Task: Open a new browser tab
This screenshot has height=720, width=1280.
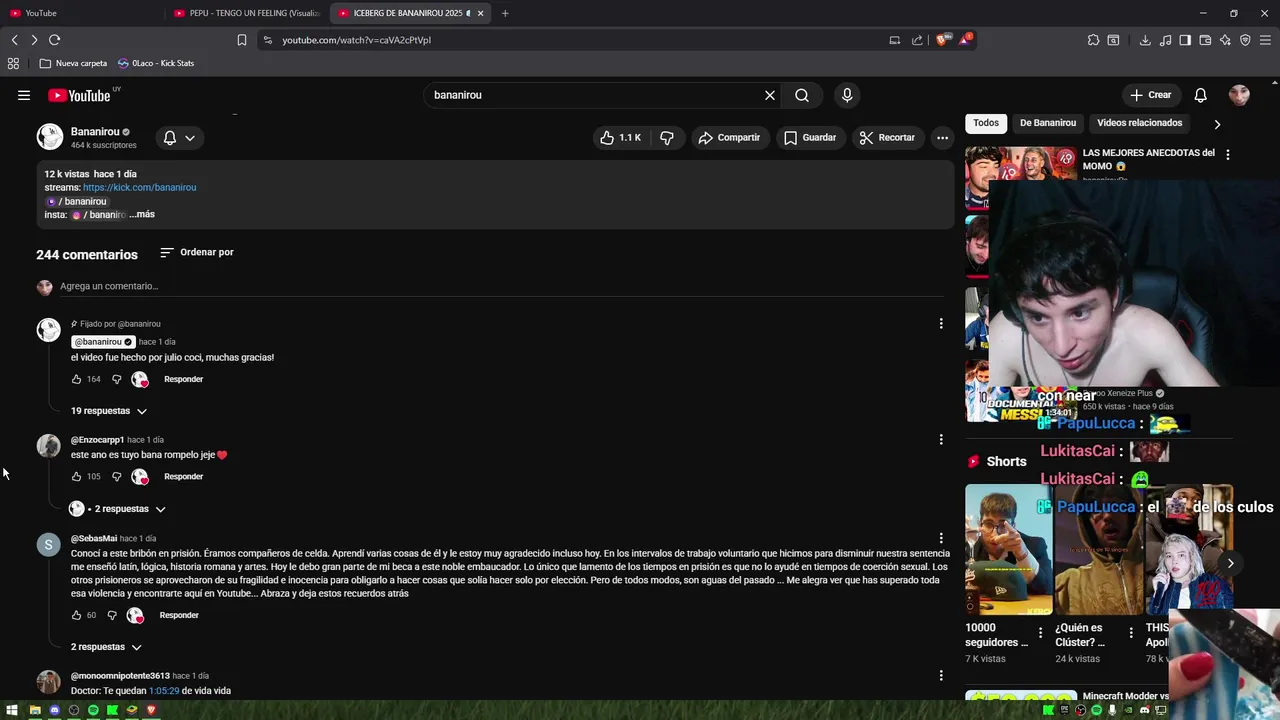Action: click(505, 13)
